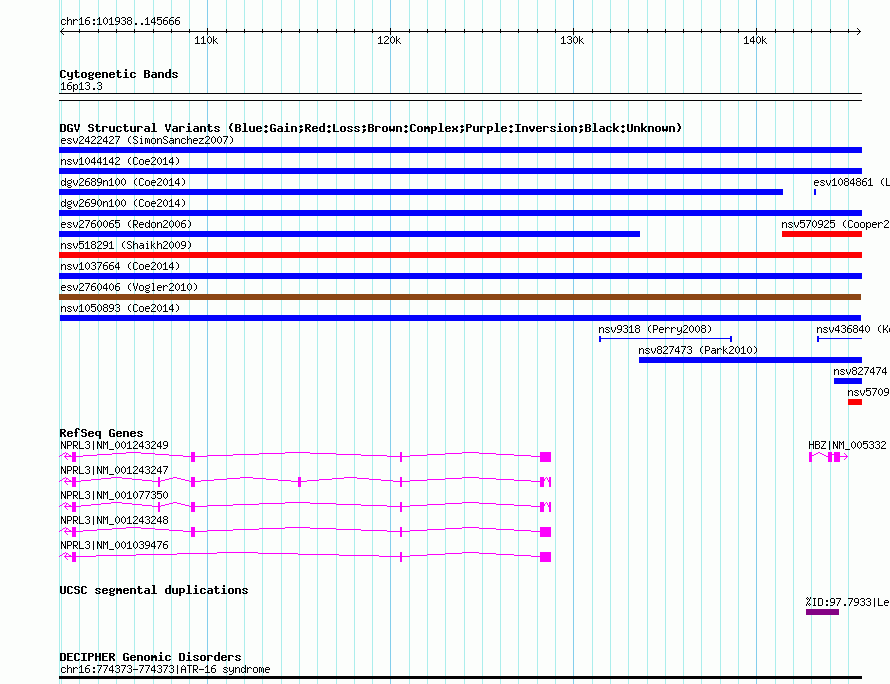Select the DECIPHER Genomic Disorders track title
Screen dimensions: 890x684
click(x=150, y=657)
